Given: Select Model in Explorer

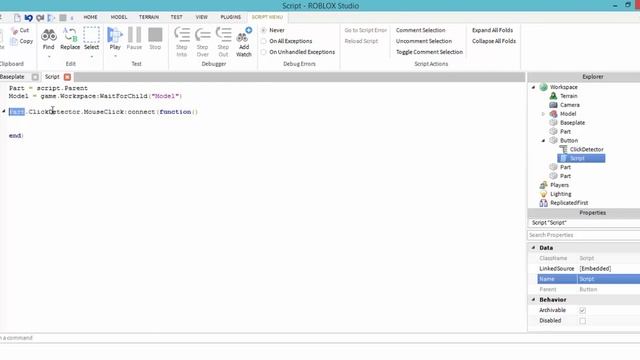Looking at the screenshot, I should [x=568, y=114].
